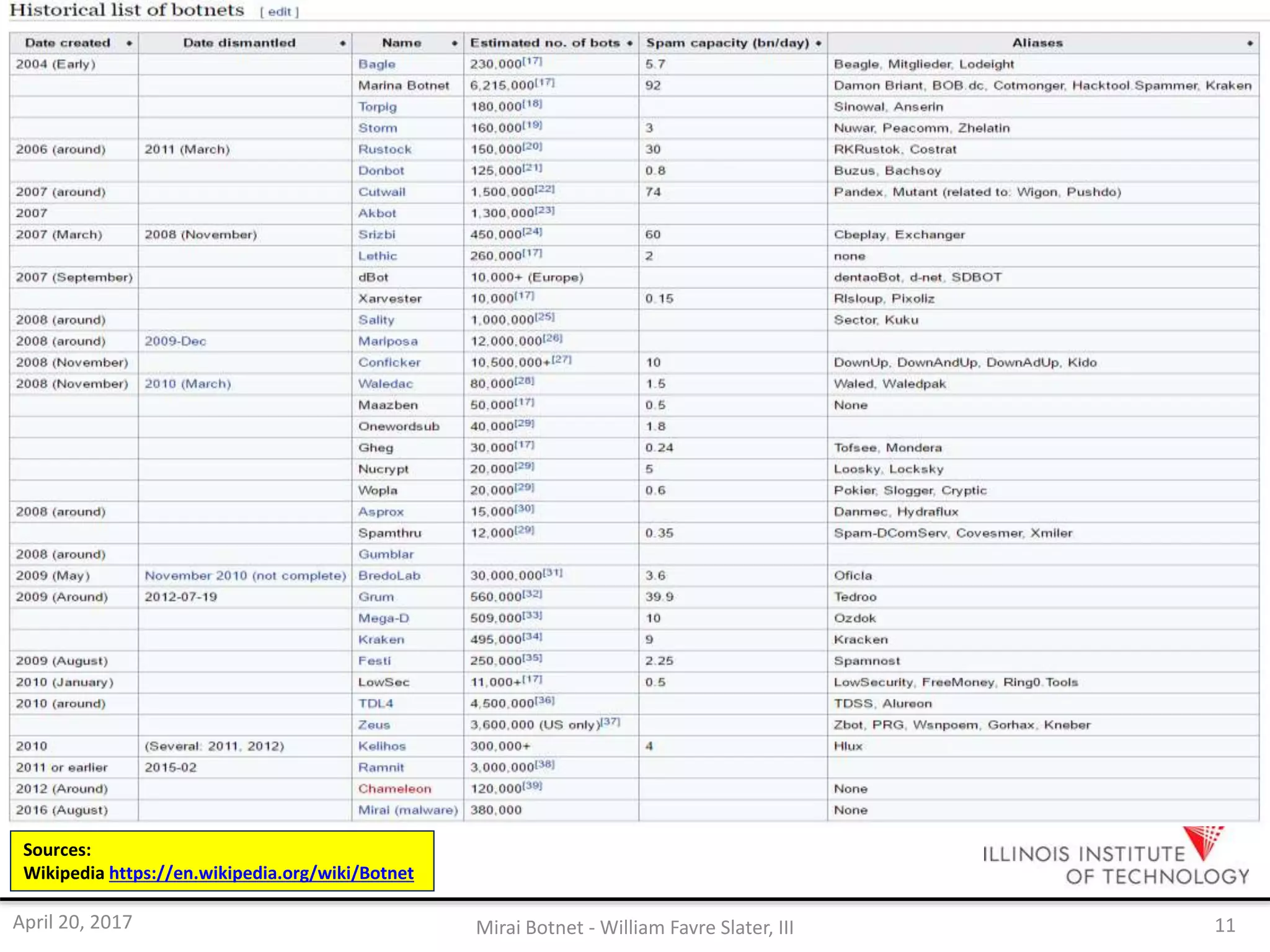Click the edit link beside the heading

280,12
